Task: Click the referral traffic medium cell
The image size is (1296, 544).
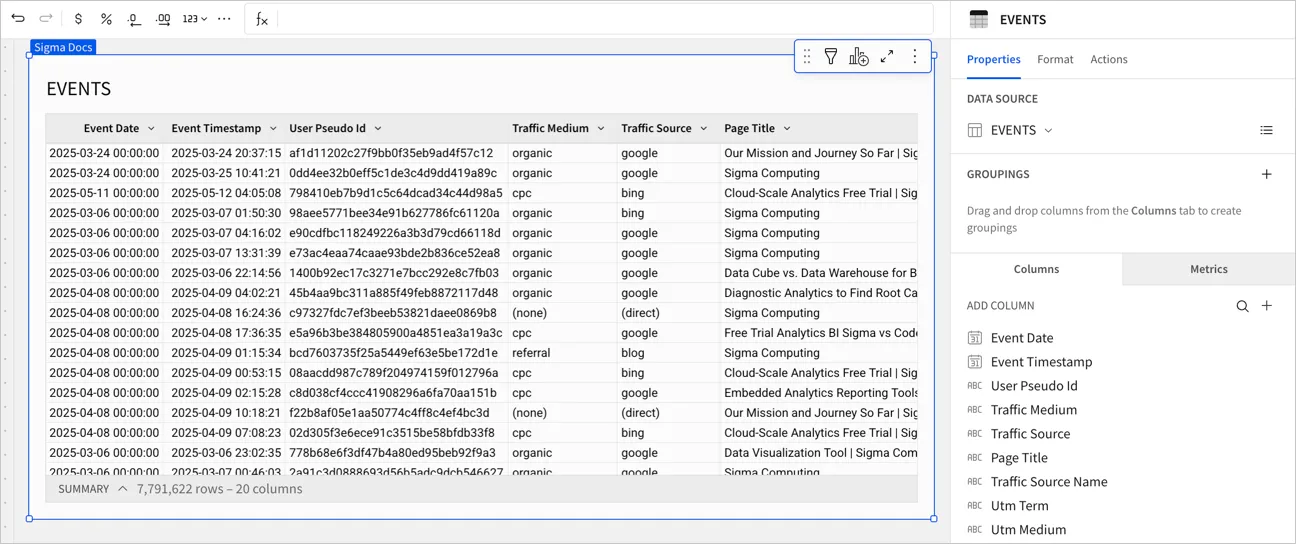Action: pyautogui.click(x=563, y=353)
